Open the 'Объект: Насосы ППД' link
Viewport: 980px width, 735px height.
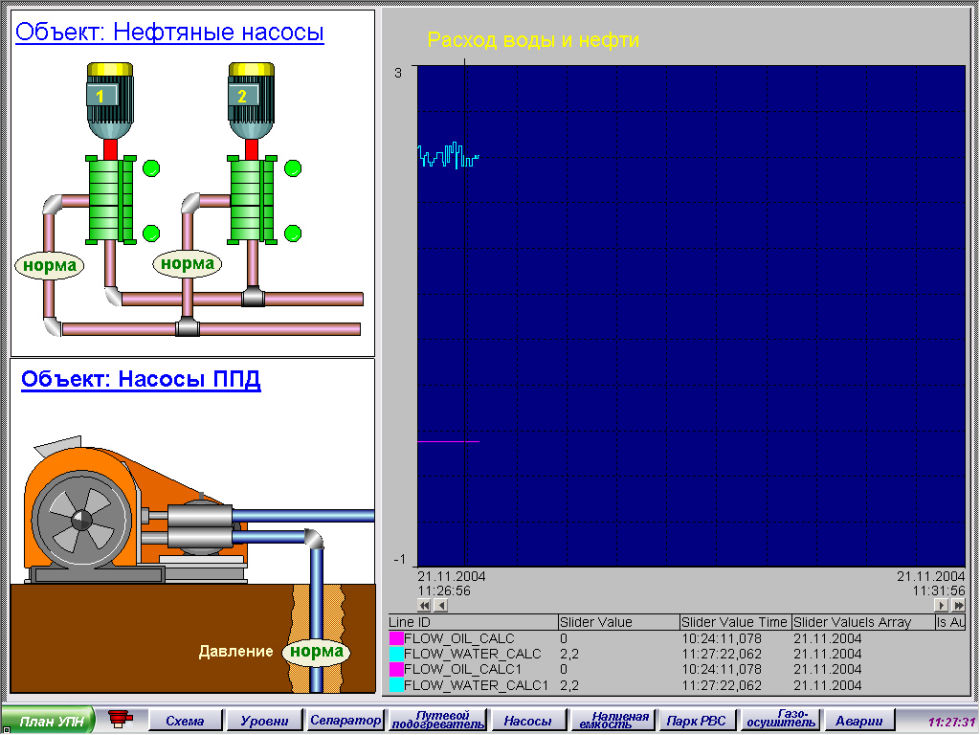point(141,379)
